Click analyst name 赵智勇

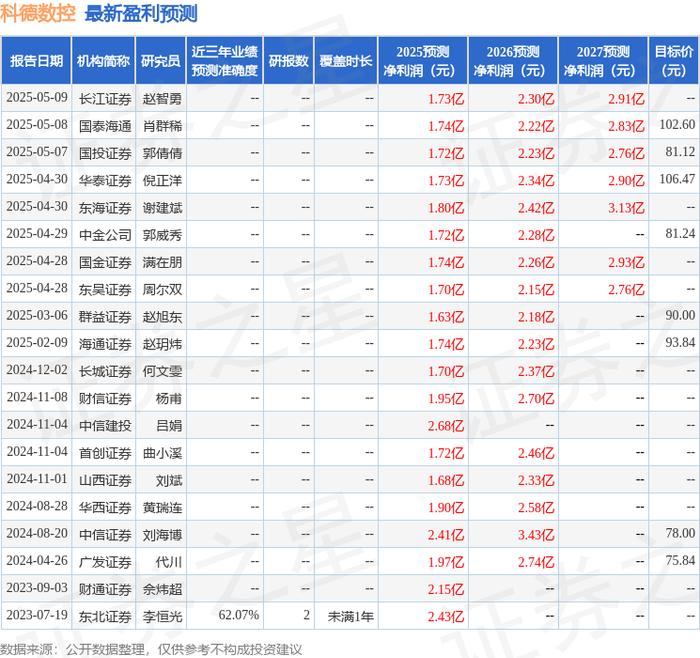(x=162, y=99)
